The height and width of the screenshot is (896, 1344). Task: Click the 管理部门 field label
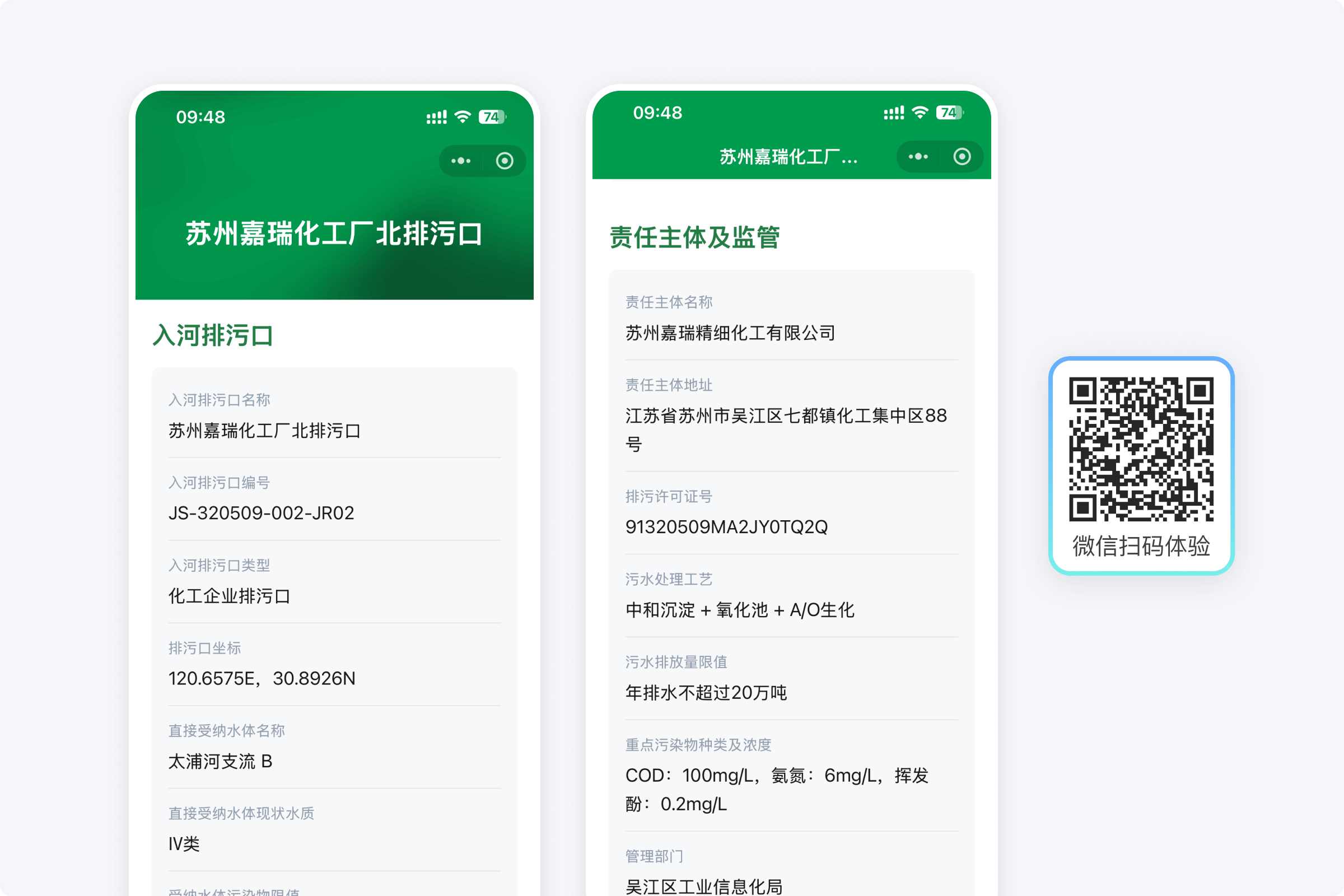point(654,857)
